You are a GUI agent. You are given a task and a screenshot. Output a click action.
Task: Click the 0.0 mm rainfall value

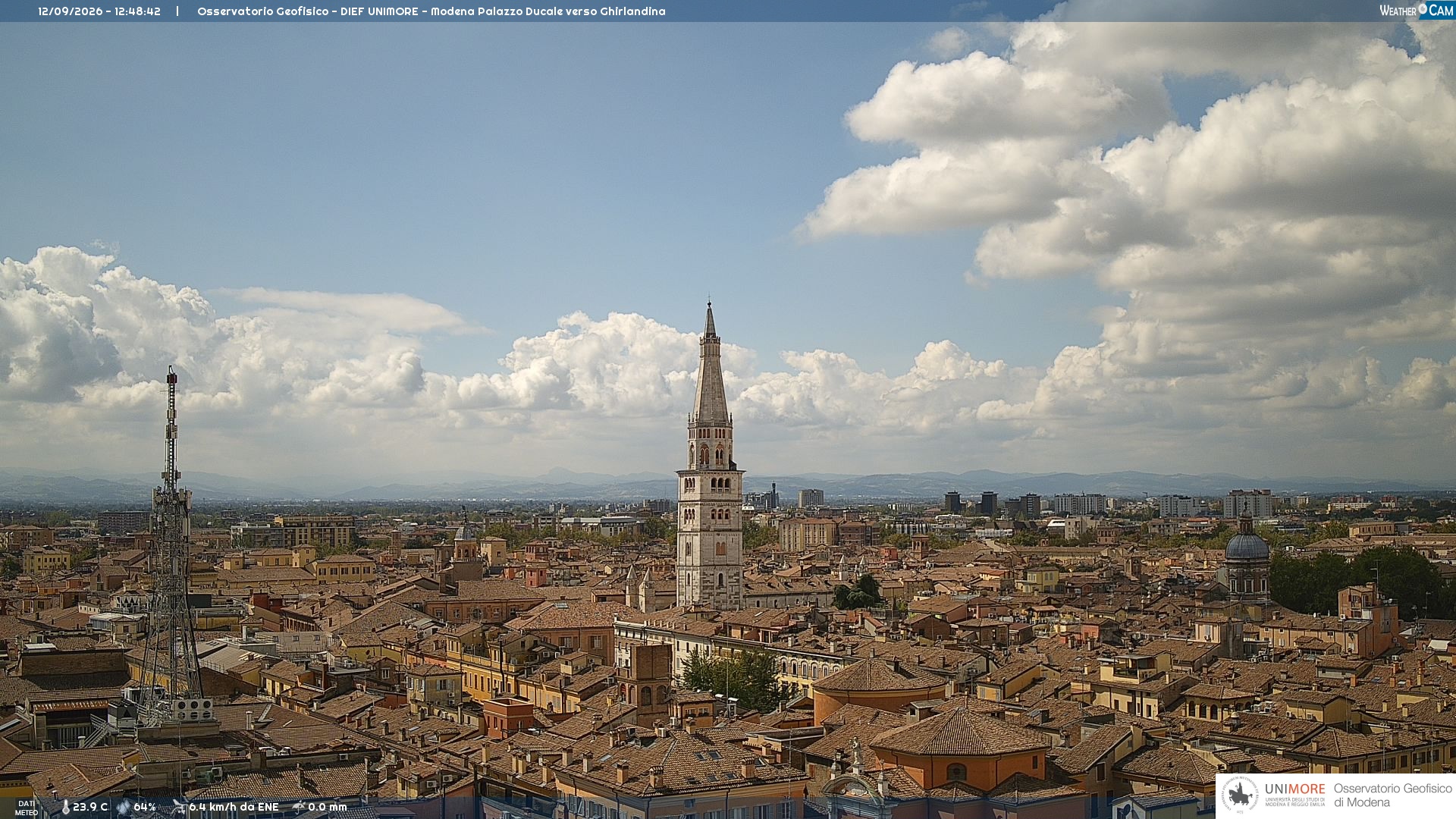[328, 807]
